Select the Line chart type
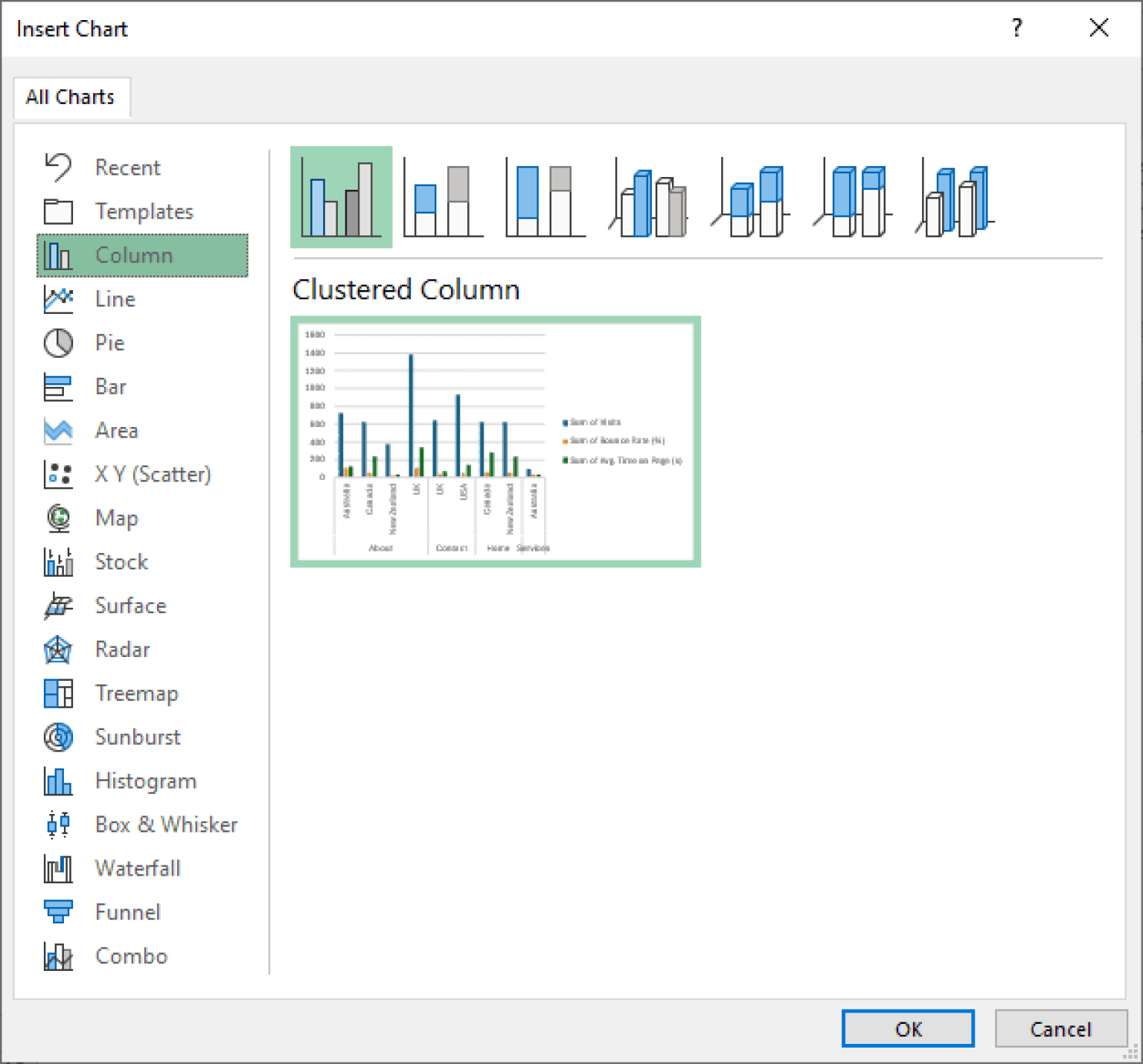The width and height of the screenshot is (1143, 1064). [115, 299]
